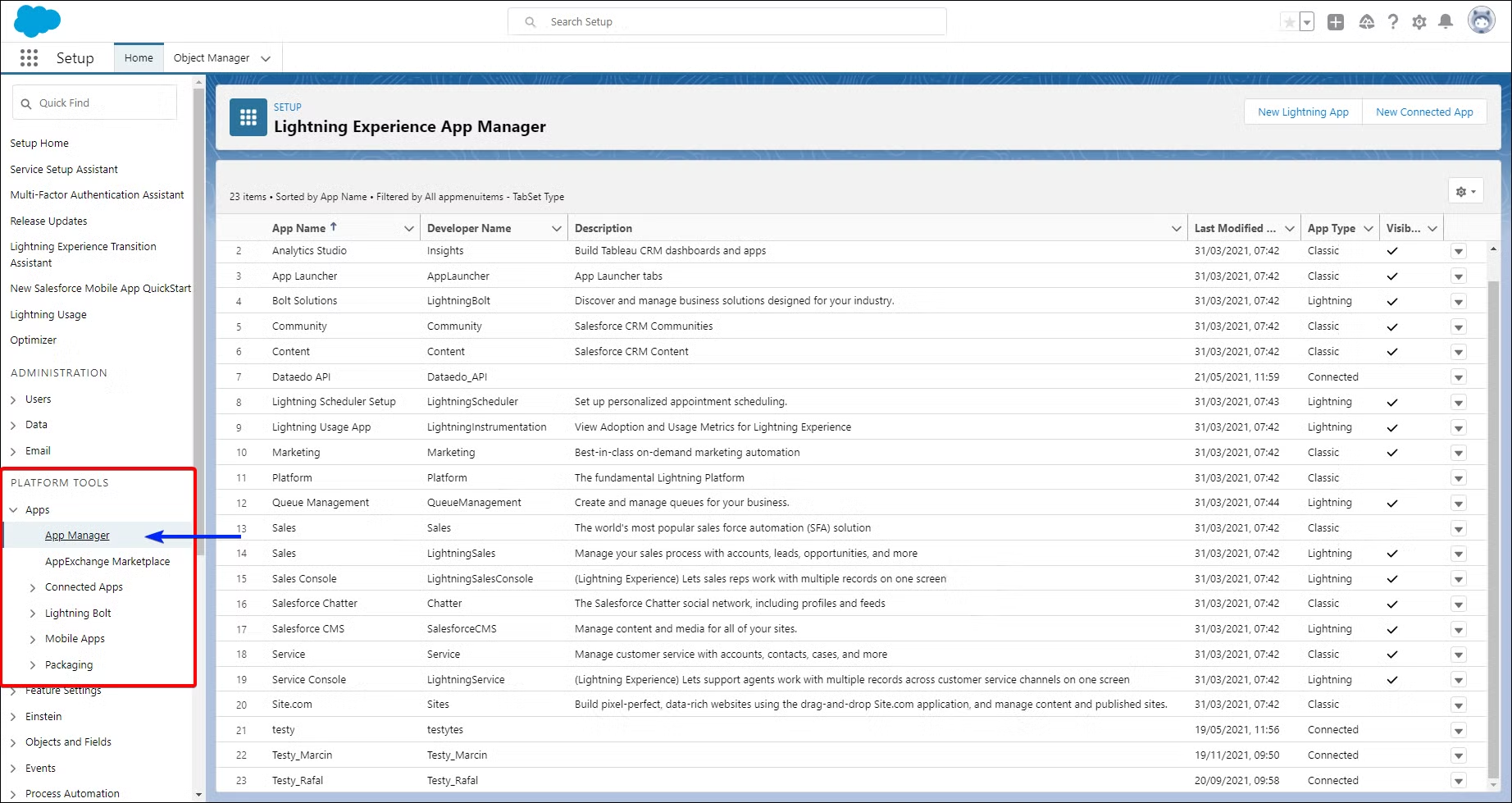The width and height of the screenshot is (1512, 803).
Task: Open the Object Manager tab dropdown chevron
Action: click(x=266, y=58)
